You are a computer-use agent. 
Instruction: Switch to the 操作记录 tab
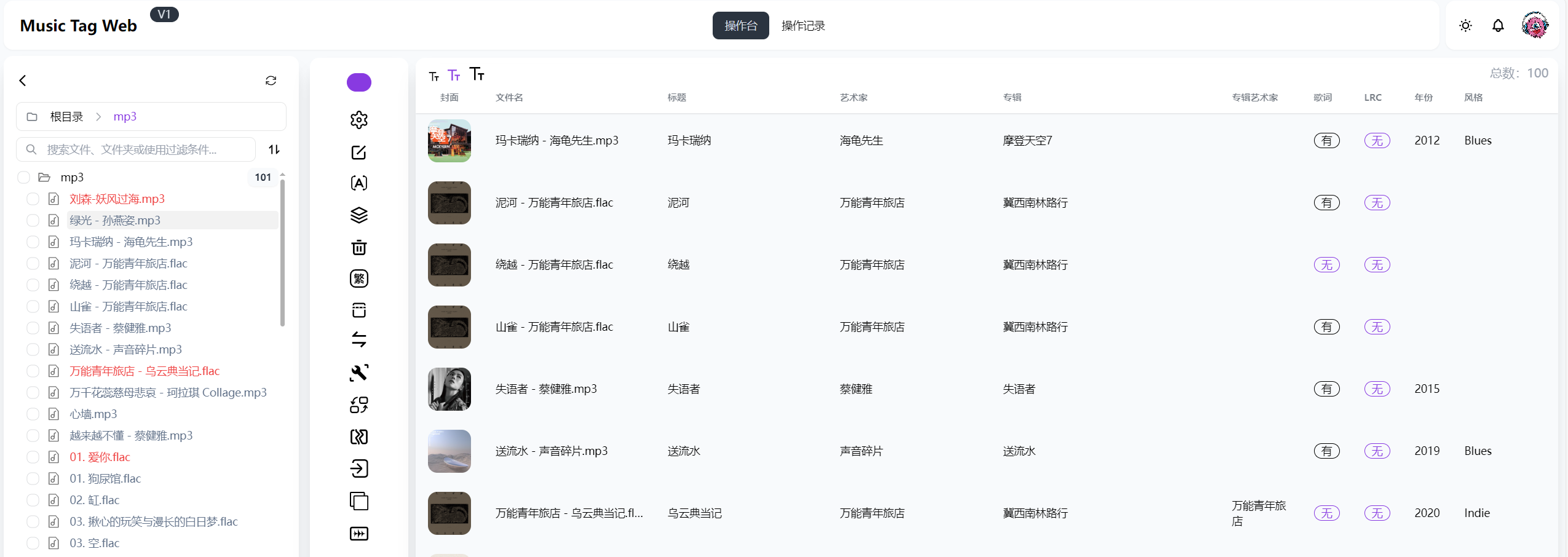[x=802, y=26]
